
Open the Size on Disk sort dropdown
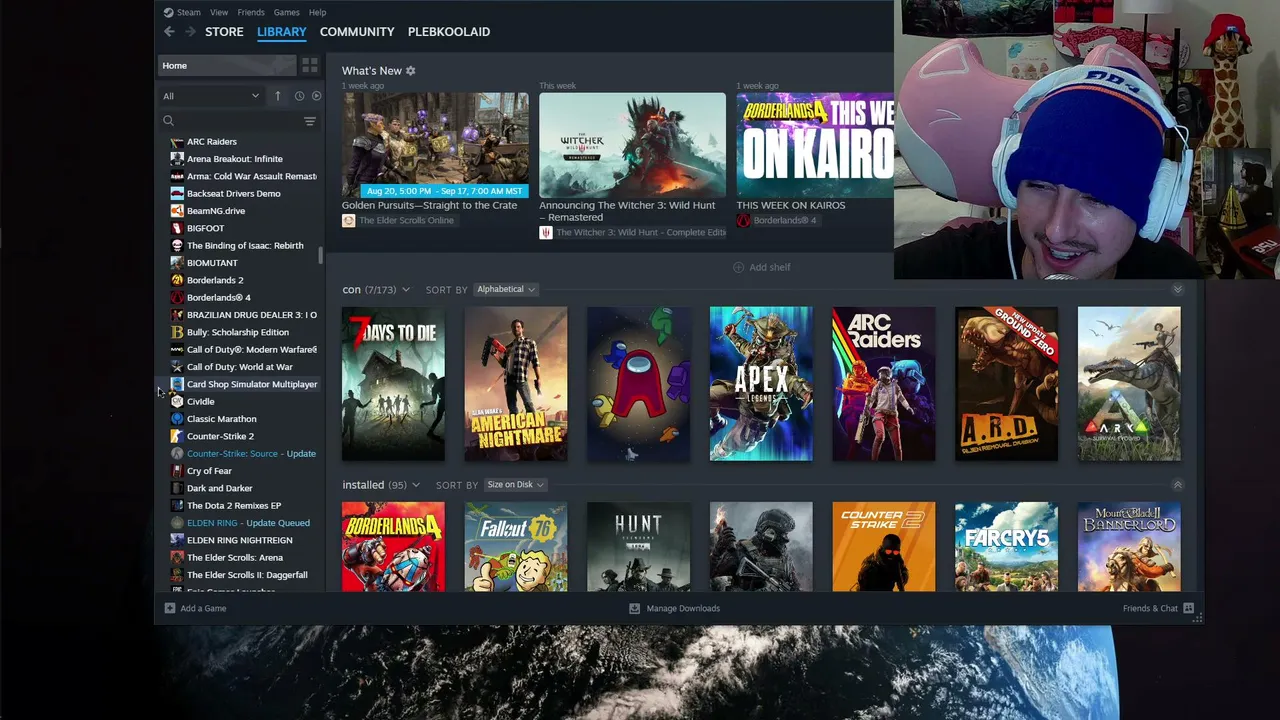[x=515, y=485]
